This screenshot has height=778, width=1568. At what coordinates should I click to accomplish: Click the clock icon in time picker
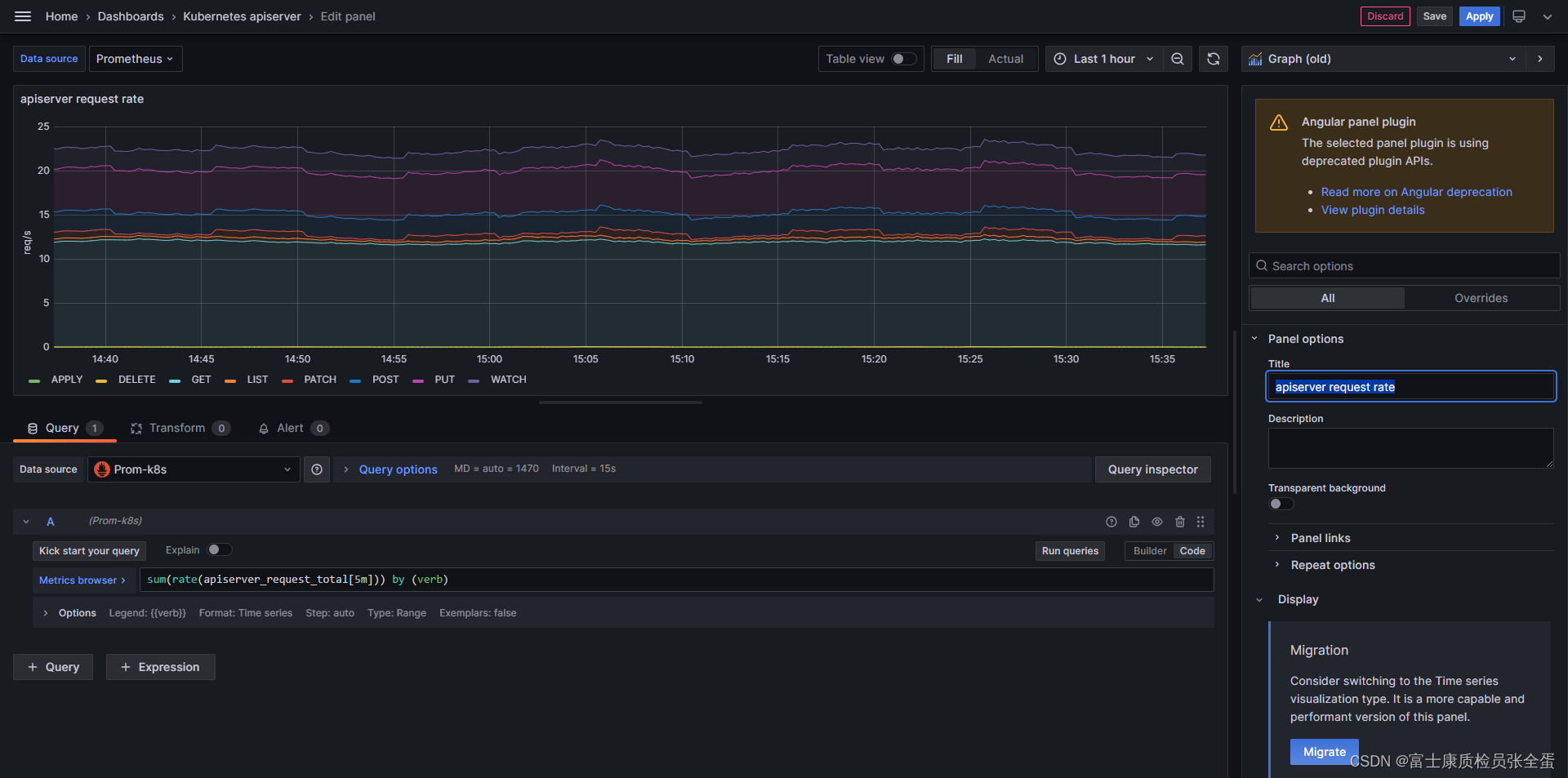pos(1060,59)
